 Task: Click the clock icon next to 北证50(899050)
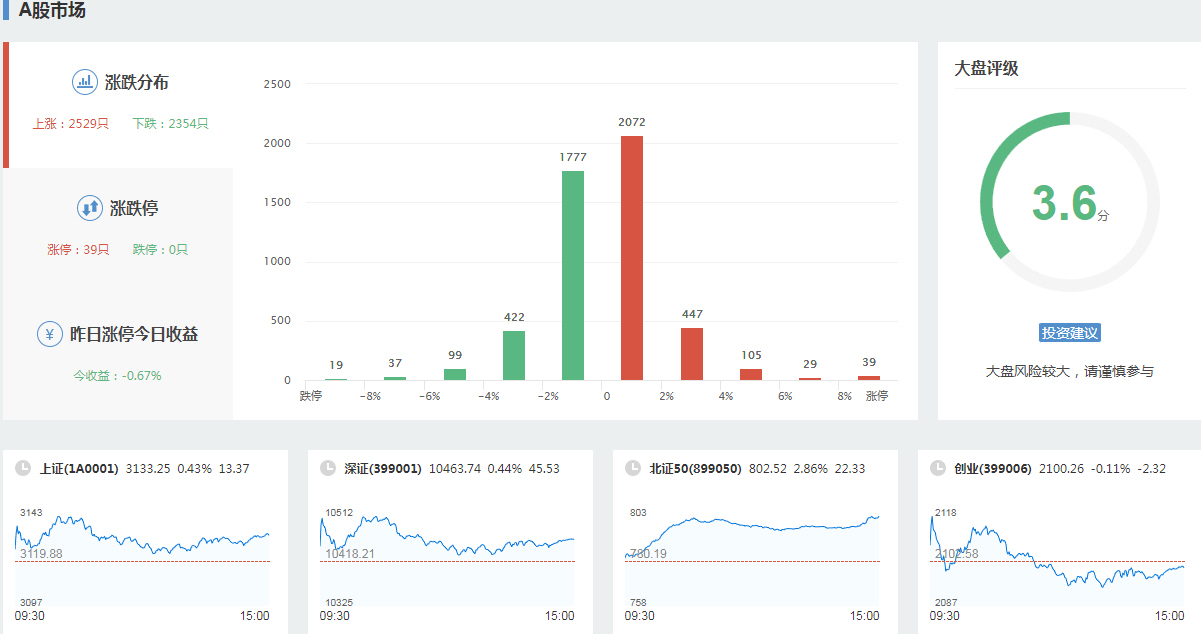[633, 468]
